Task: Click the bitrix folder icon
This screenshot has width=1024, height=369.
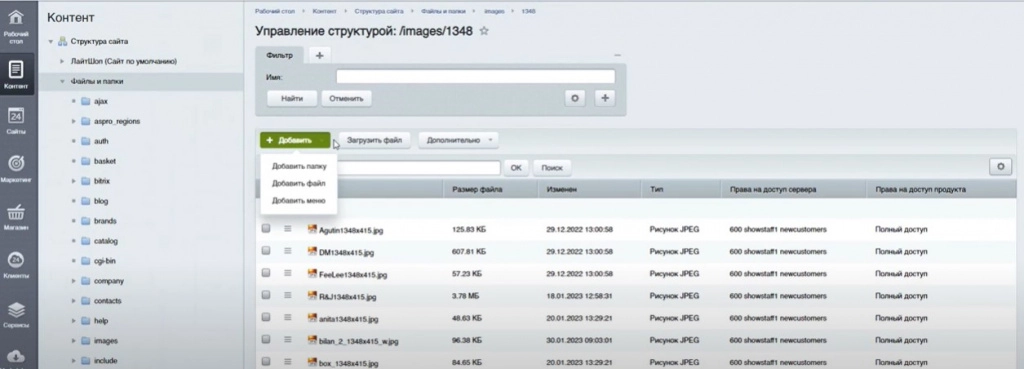Action: point(86,181)
